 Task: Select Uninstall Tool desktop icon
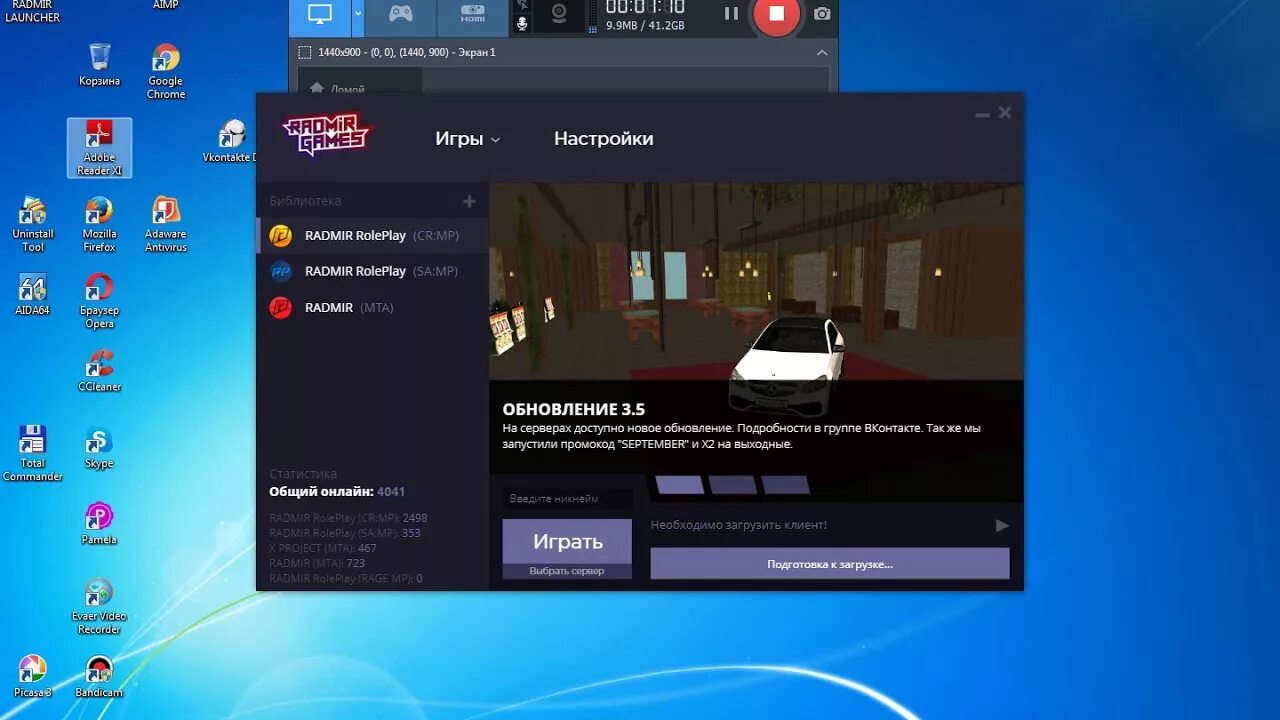[x=33, y=224]
